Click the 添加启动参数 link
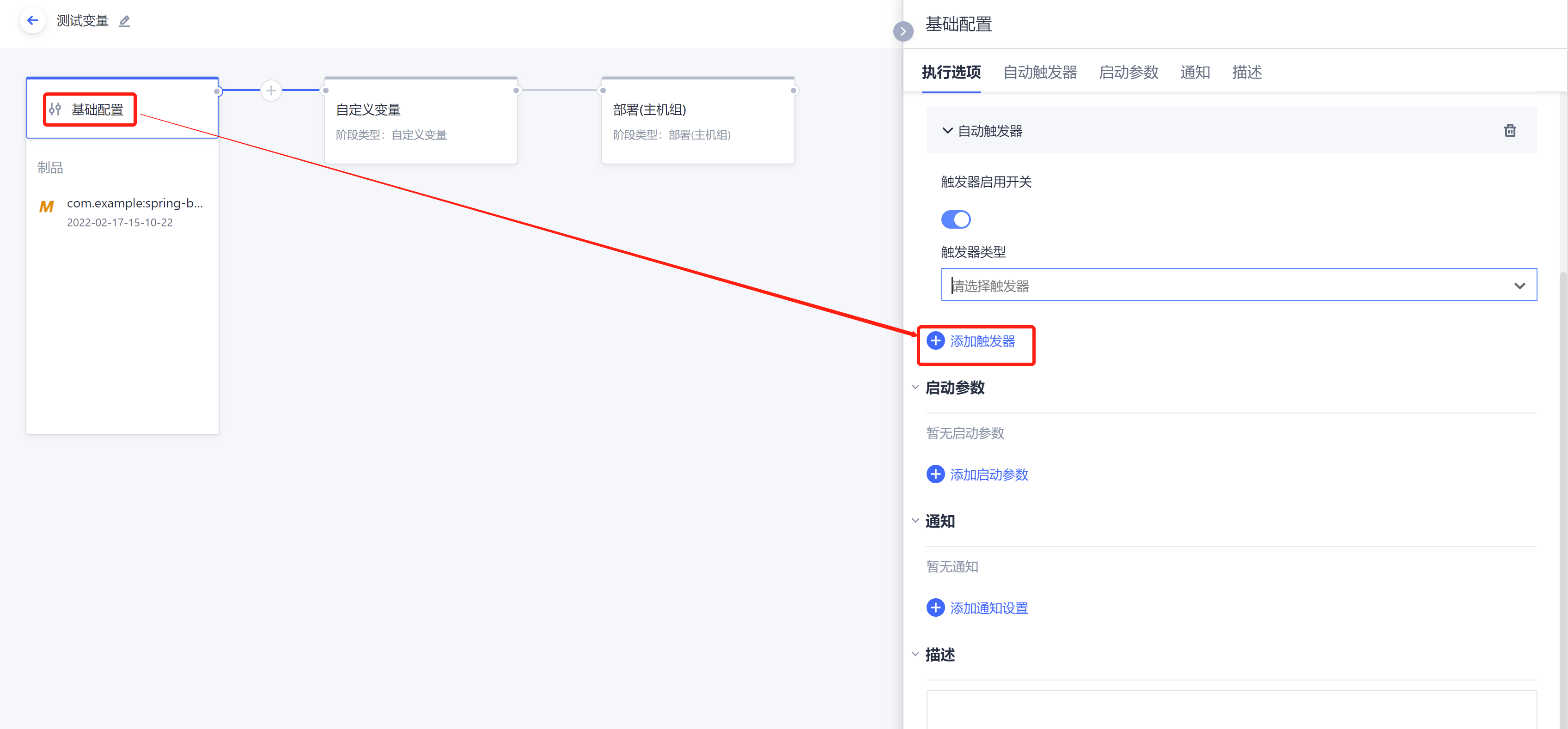This screenshot has height=729, width=1568. pos(988,474)
